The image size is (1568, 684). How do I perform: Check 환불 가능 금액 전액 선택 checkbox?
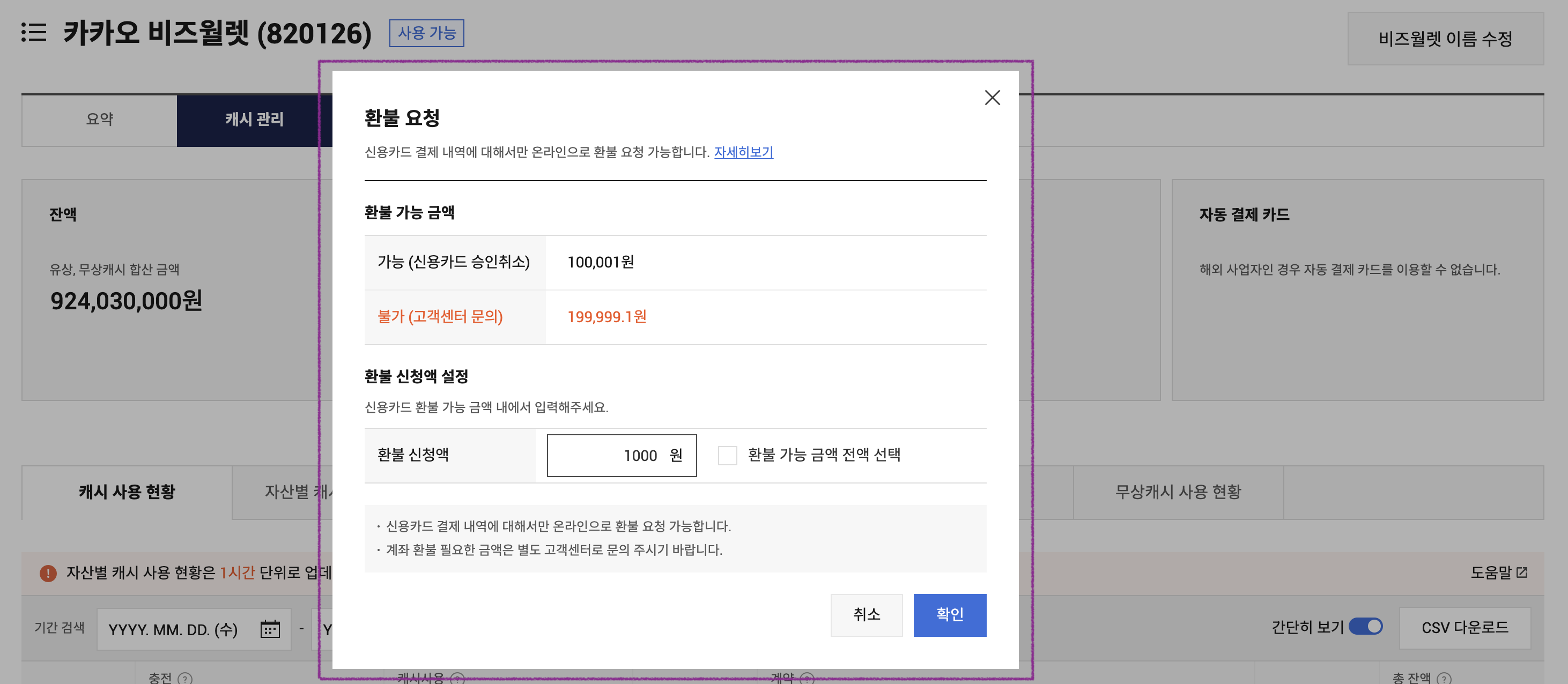click(x=727, y=455)
